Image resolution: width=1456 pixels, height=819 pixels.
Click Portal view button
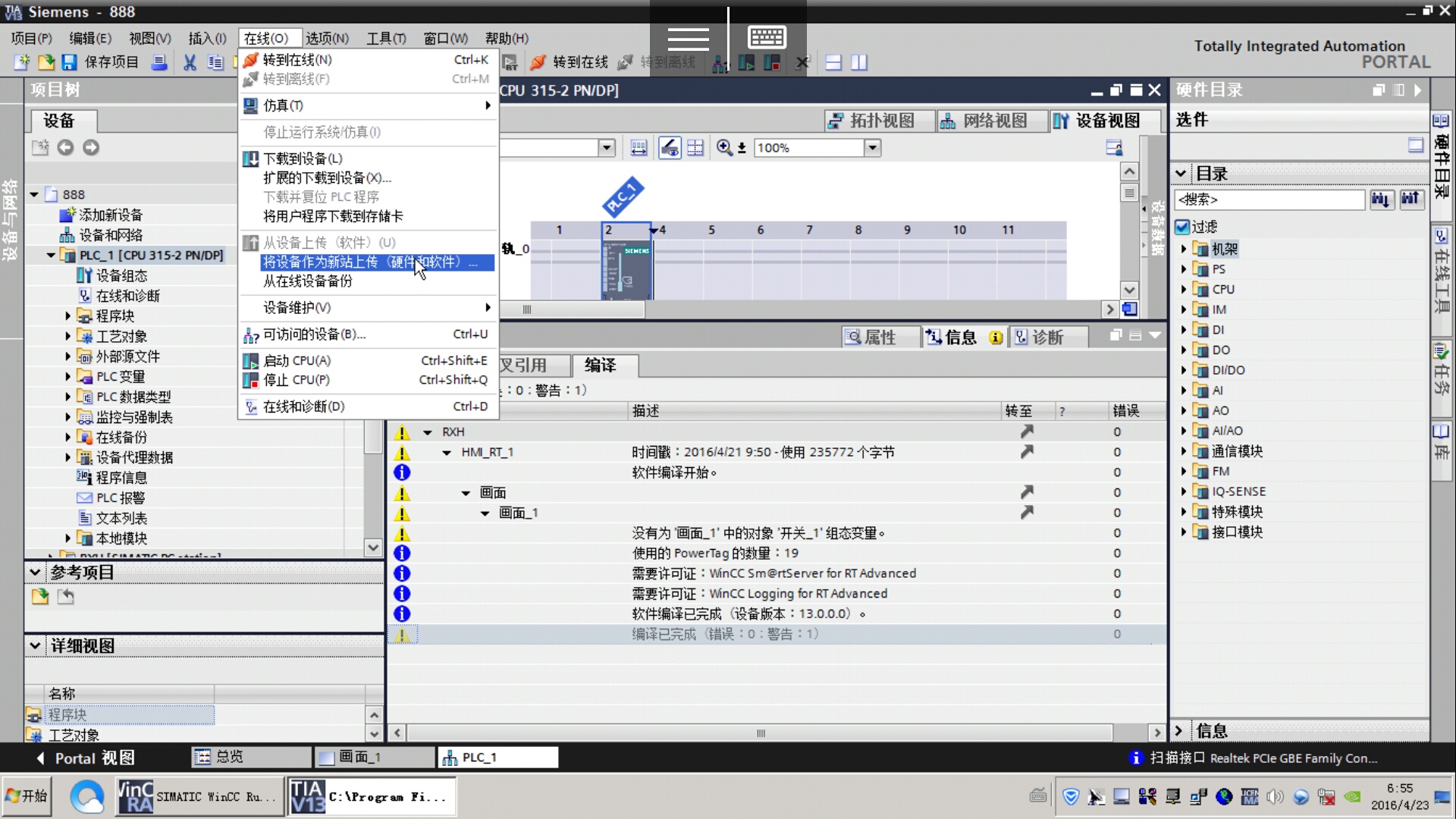[x=85, y=758]
